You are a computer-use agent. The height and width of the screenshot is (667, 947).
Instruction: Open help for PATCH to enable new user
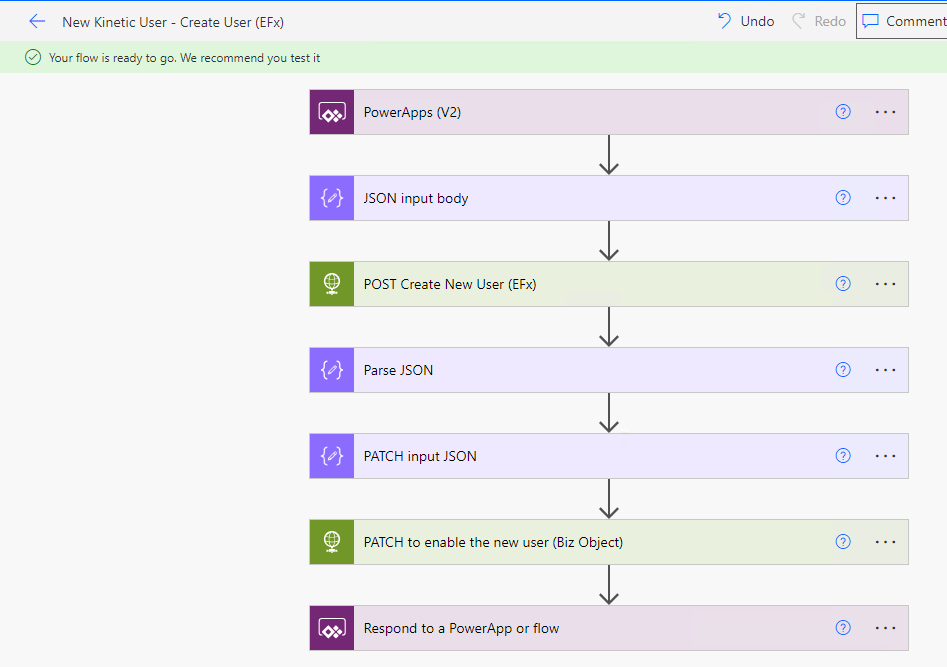click(x=843, y=541)
